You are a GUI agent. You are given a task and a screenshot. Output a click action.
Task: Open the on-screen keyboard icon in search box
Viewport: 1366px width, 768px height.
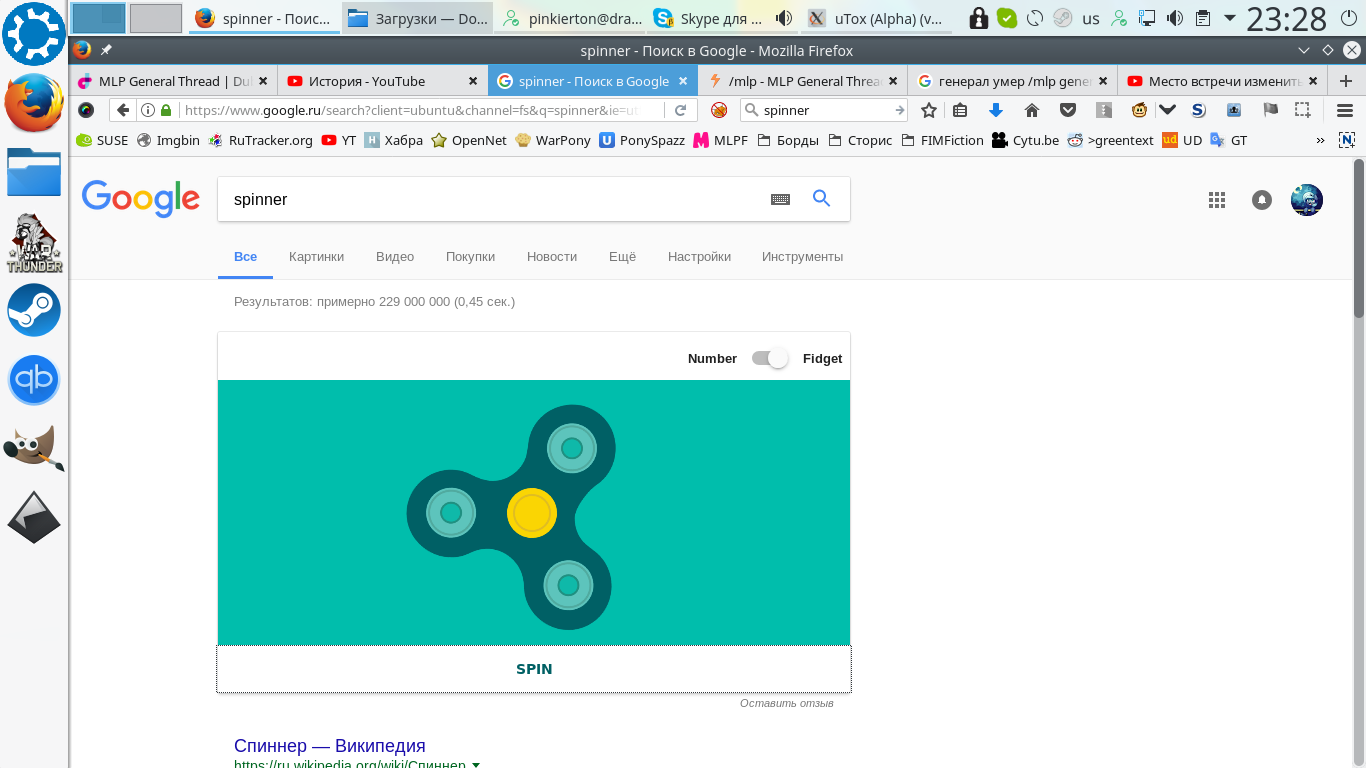click(780, 199)
